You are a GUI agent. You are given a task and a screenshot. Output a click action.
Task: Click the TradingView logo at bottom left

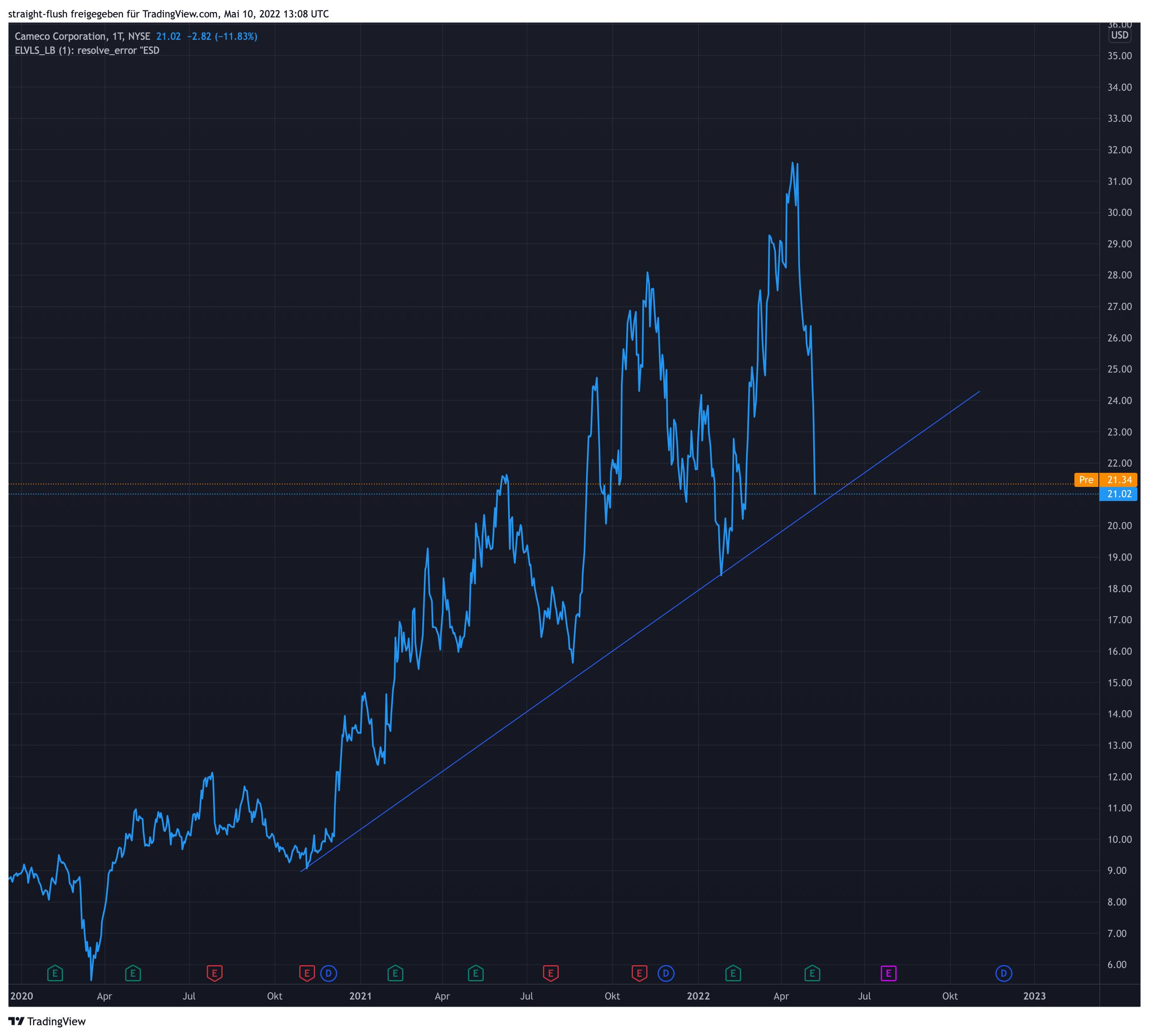click(47, 1021)
